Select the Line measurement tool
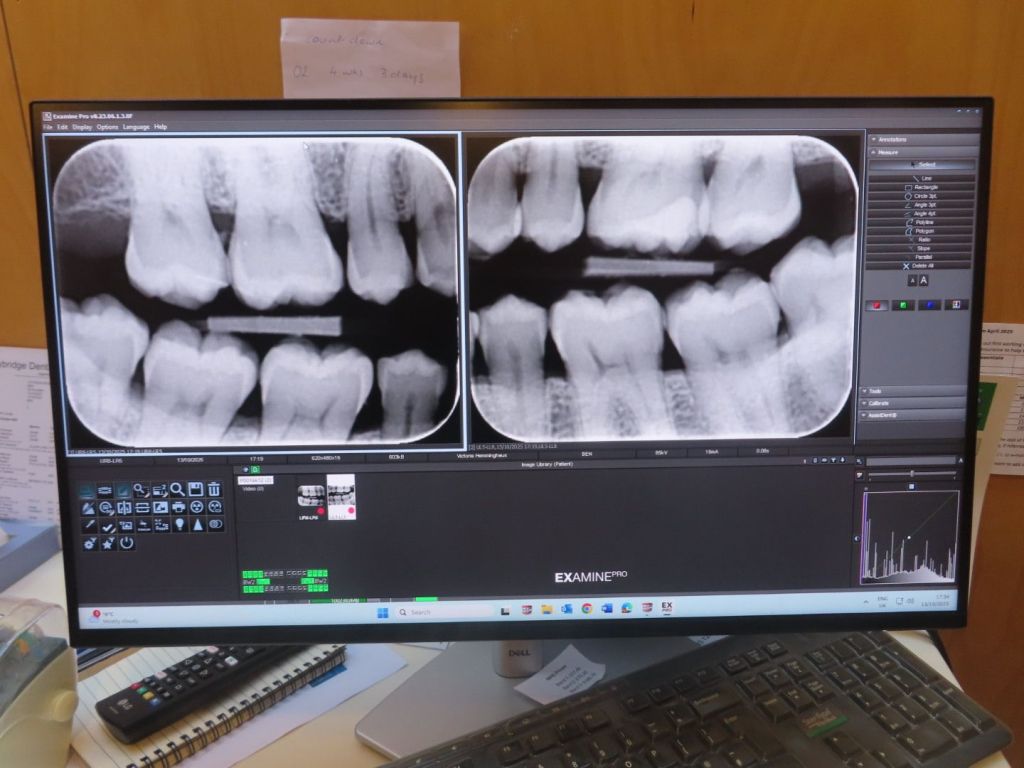The height and width of the screenshot is (768, 1024). click(922, 178)
